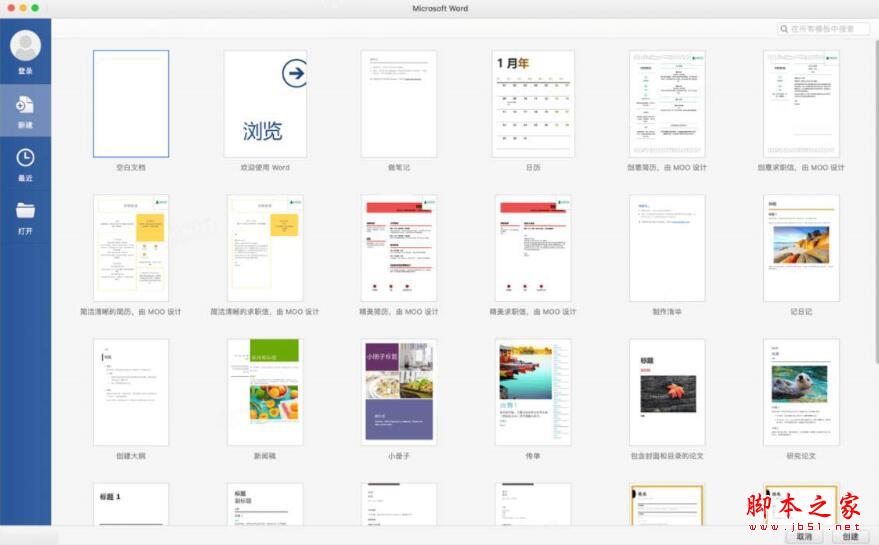Click the search magnifier icon

point(784,29)
